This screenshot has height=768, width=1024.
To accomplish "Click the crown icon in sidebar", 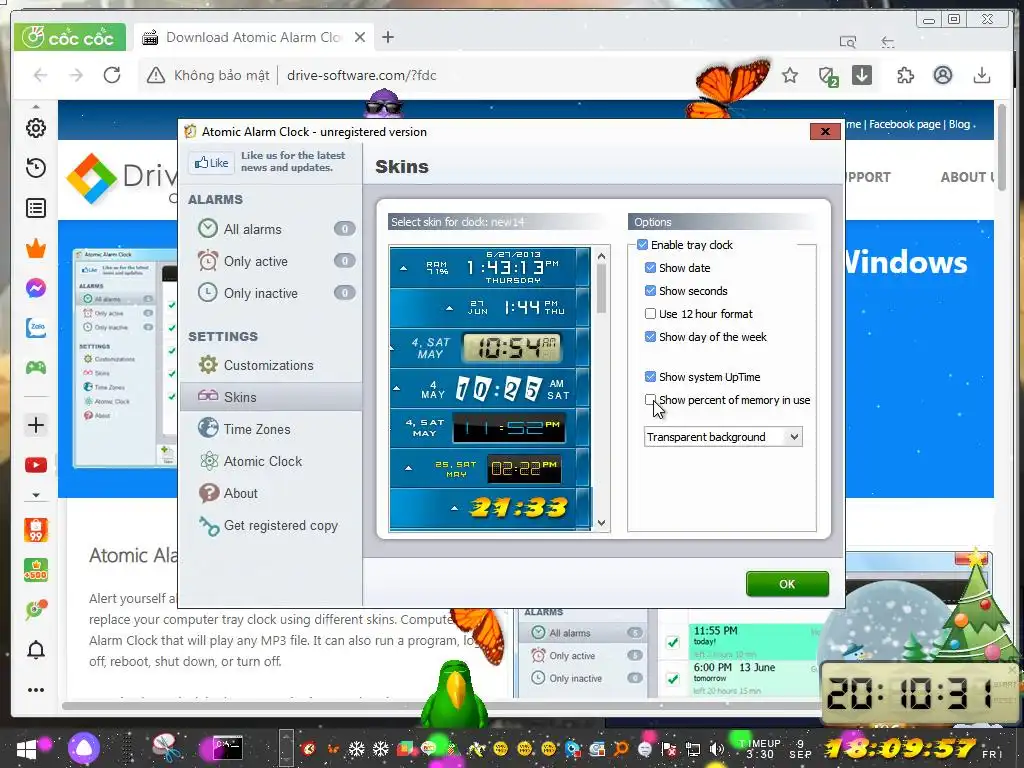I will (x=36, y=248).
